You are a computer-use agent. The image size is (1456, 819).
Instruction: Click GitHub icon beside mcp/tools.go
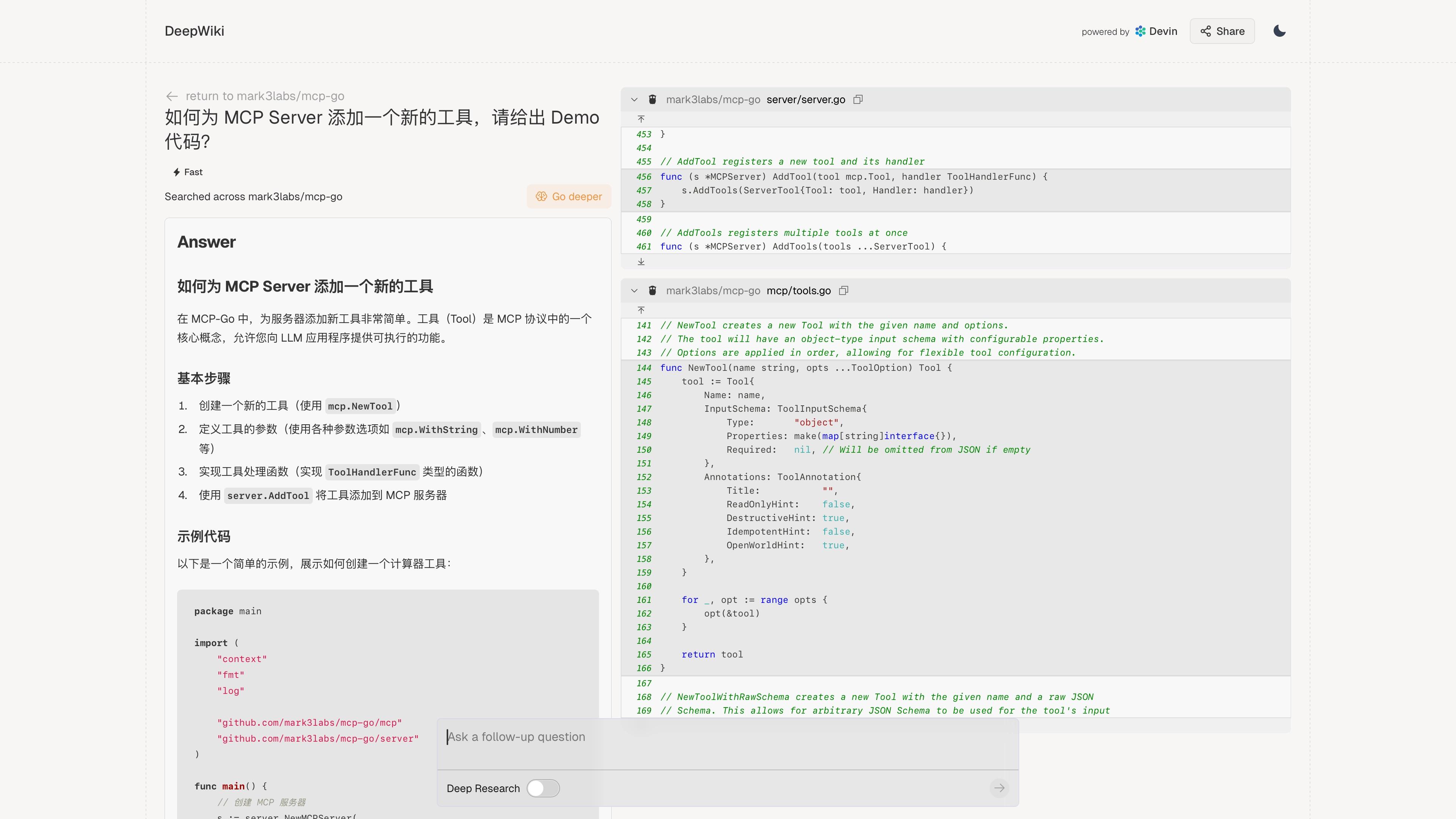(x=652, y=290)
